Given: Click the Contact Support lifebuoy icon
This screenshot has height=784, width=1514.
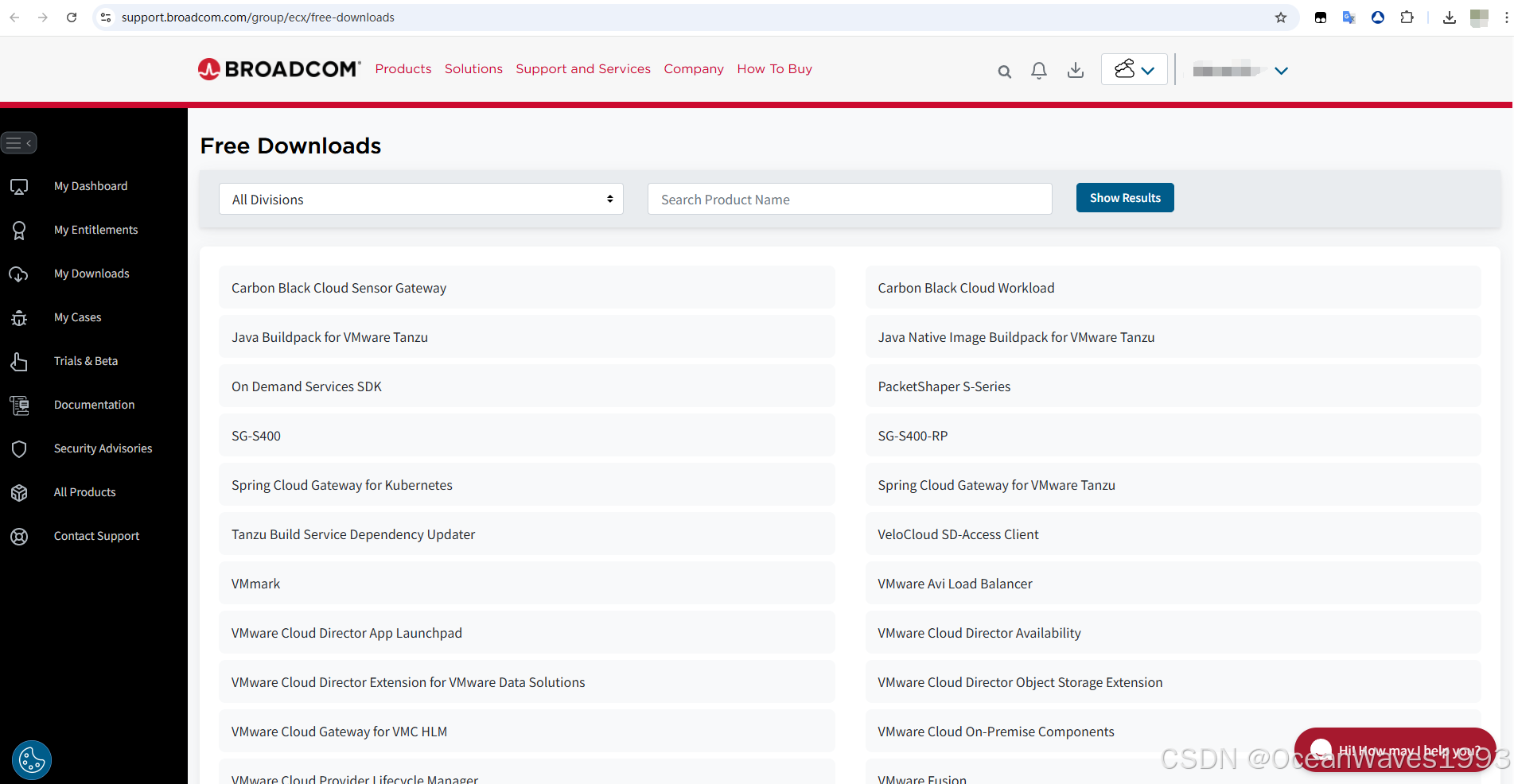Looking at the screenshot, I should click(19, 536).
